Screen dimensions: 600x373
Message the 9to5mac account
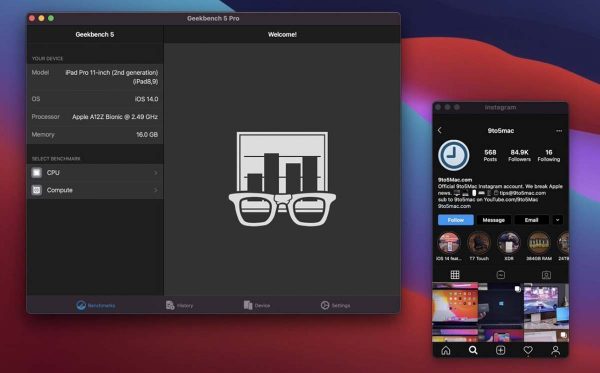click(x=494, y=220)
